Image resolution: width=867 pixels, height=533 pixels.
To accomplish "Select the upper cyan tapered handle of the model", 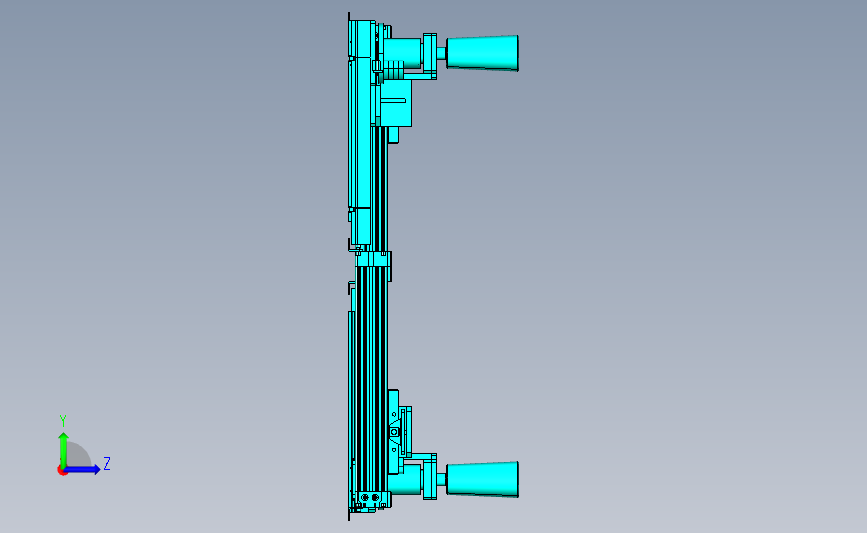I will [x=482, y=53].
